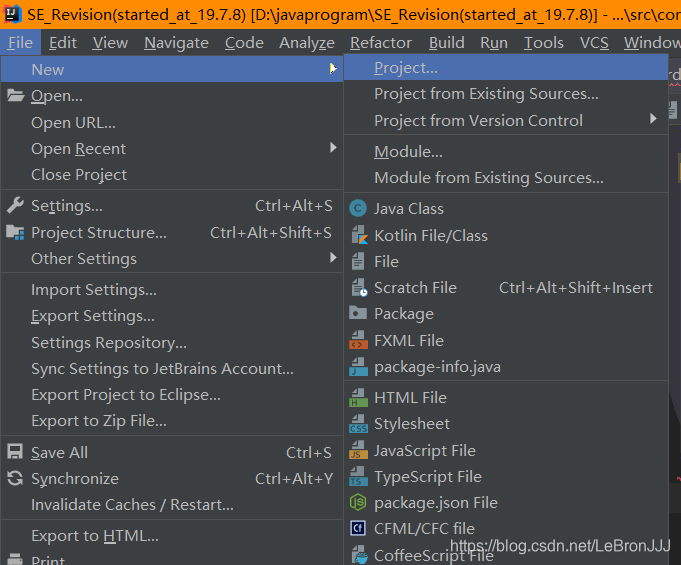The width and height of the screenshot is (681, 565).
Task: Click the Scratch File clock icon
Action: click(359, 288)
